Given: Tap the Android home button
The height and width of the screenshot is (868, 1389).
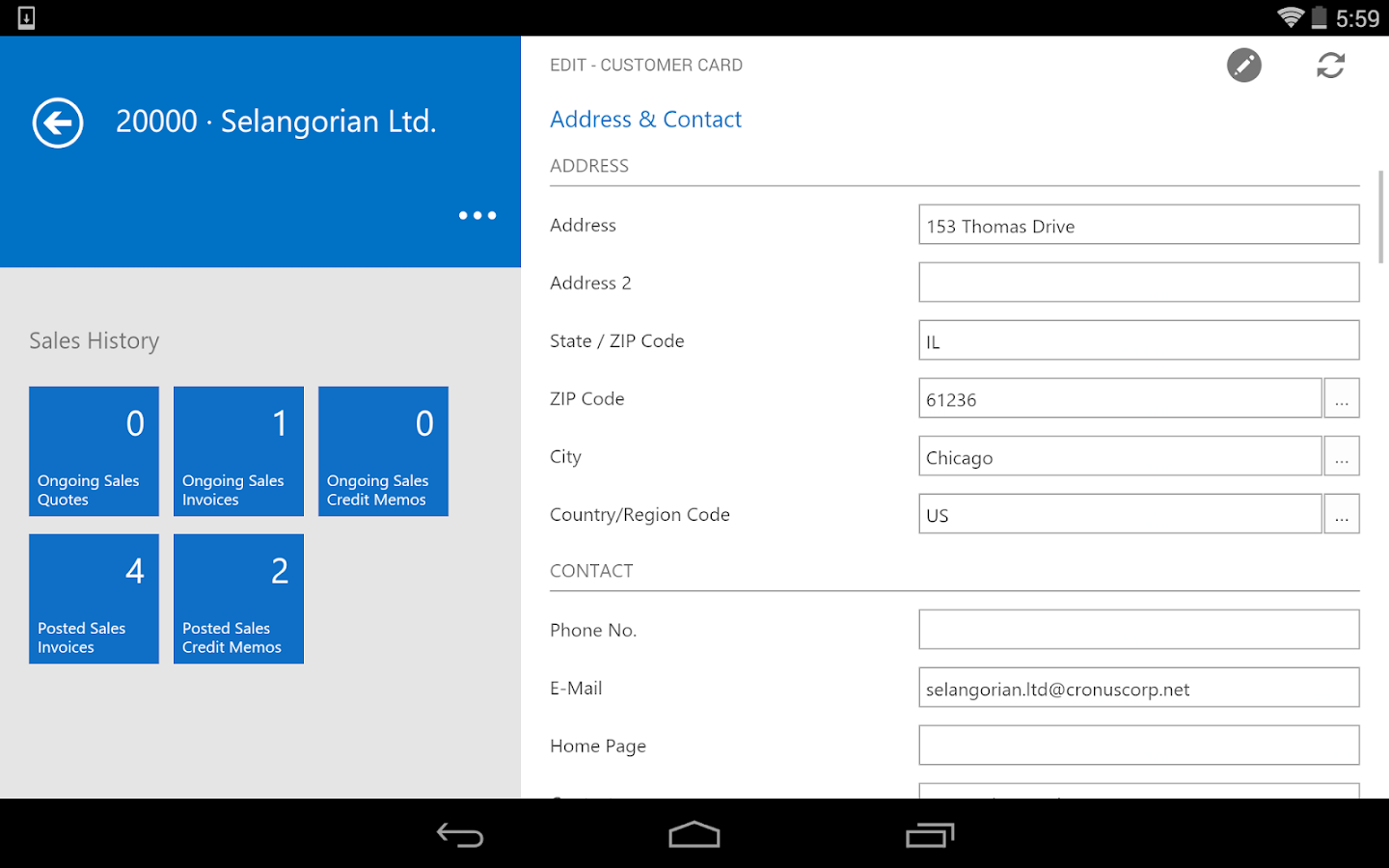Looking at the screenshot, I should click(694, 834).
